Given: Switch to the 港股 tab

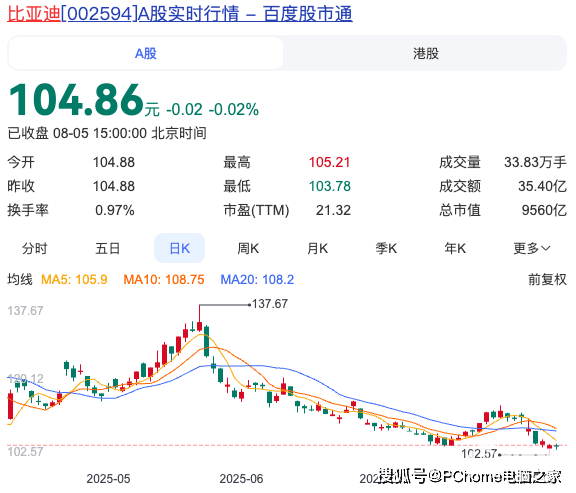Looking at the screenshot, I should pyautogui.click(x=426, y=54).
